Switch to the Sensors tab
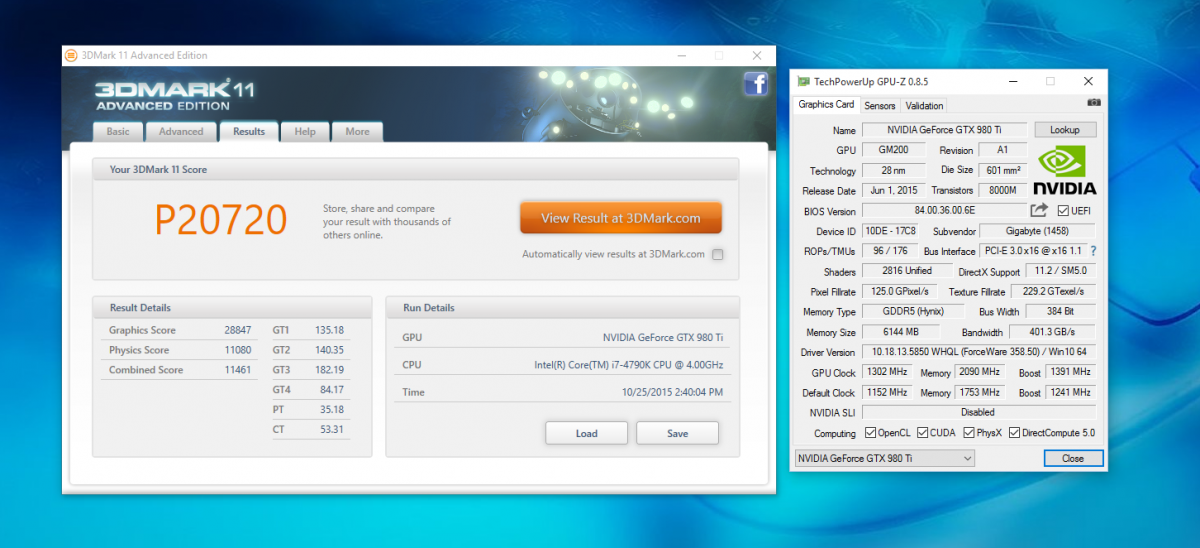This screenshot has height=548, width=1200. click(x=880, y=105)
